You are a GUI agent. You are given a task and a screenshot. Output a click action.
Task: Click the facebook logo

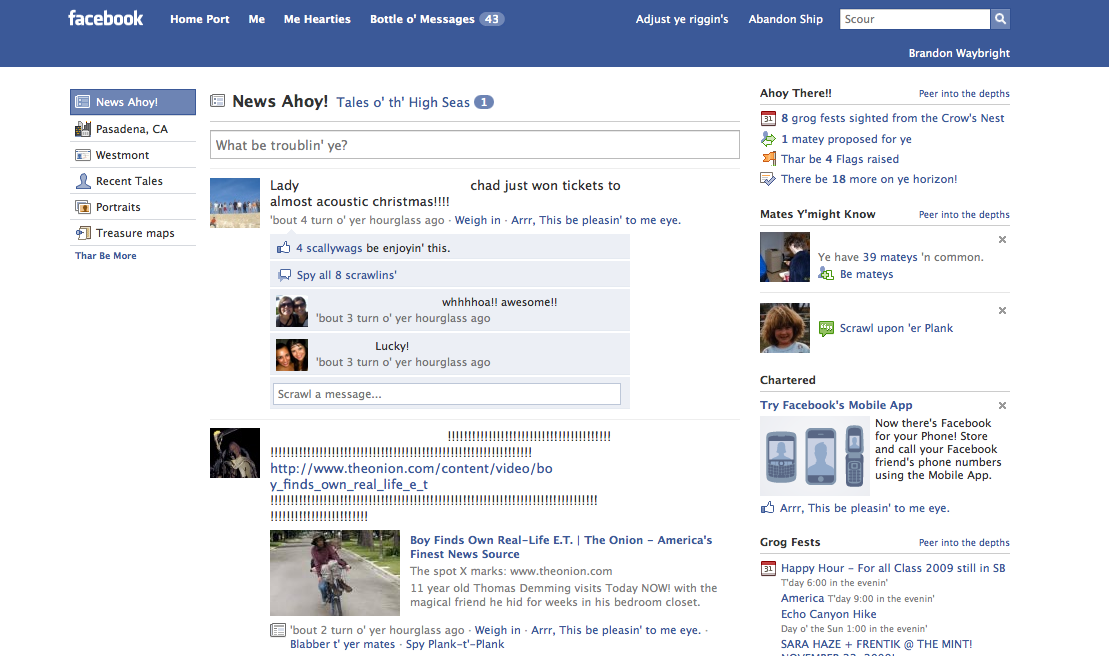click(105, 18)
